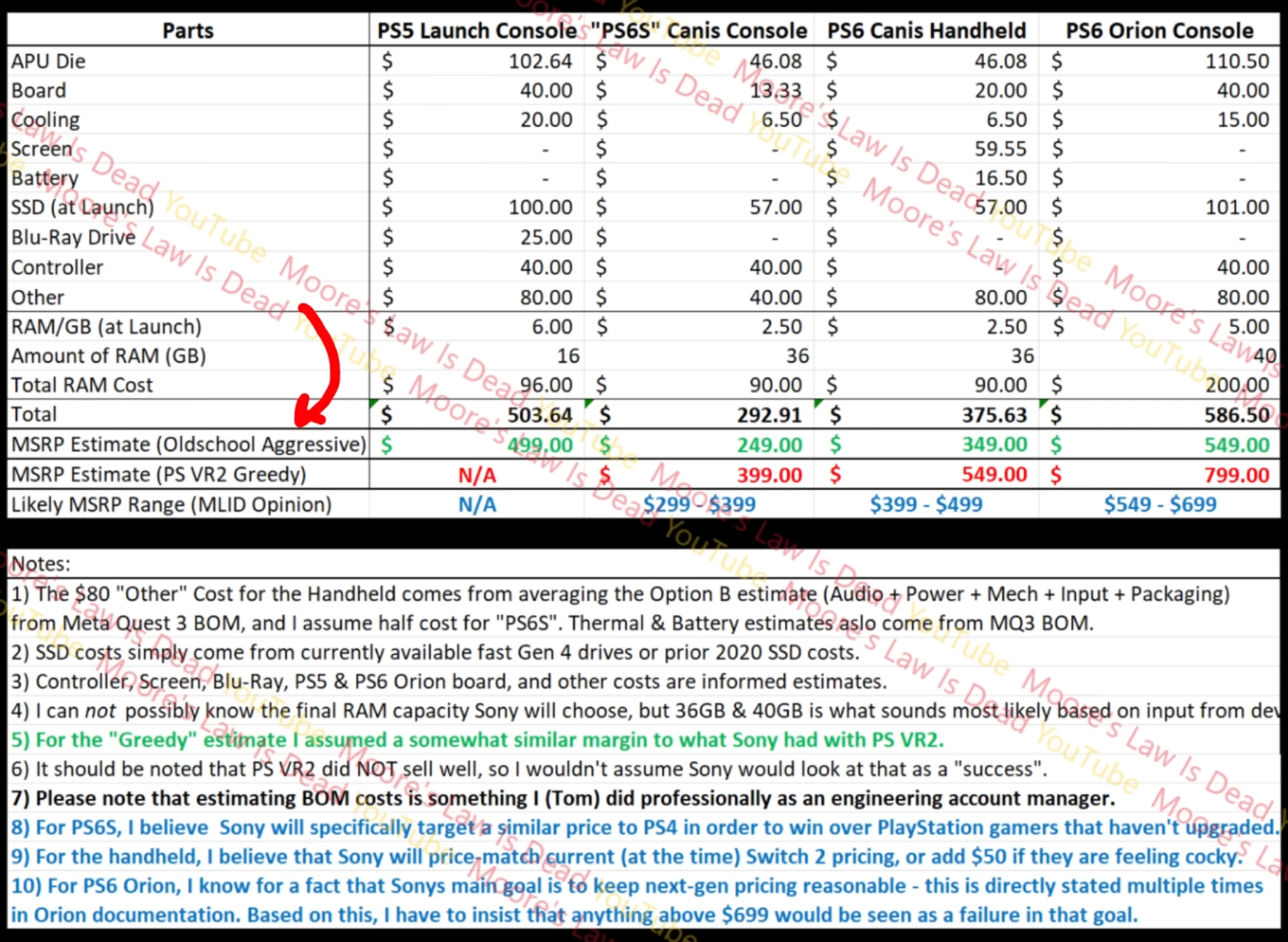Select note 2 about SSD costs
The width and height of the screenshot is (1288, 942).
pos(435,652)
